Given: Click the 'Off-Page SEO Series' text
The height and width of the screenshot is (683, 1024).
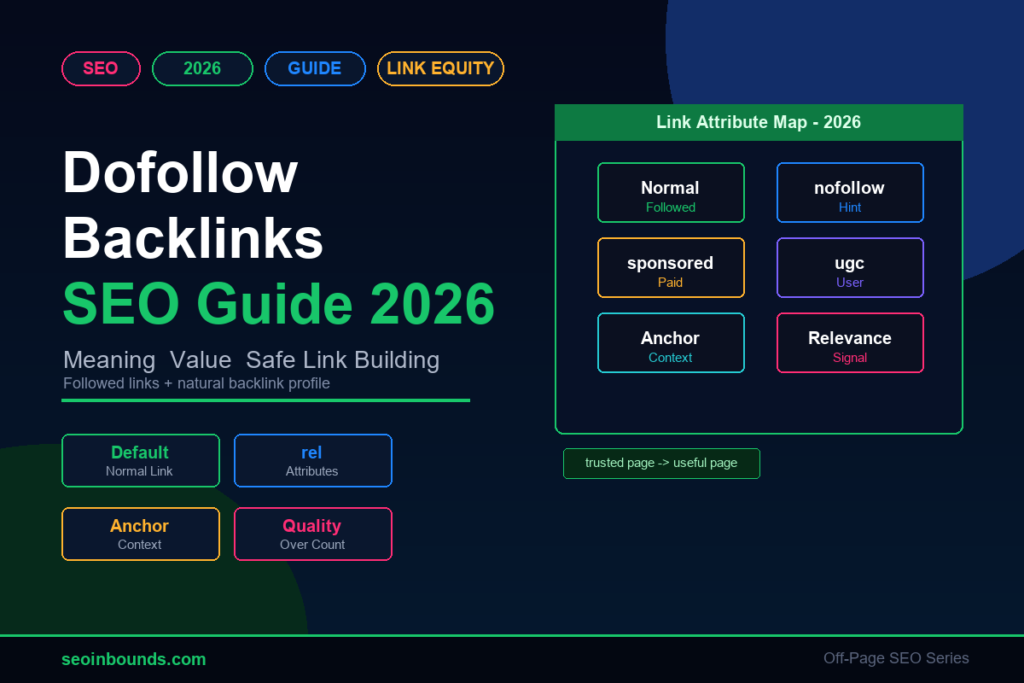Looking at the screenshot, I should (x=896, y=658).
